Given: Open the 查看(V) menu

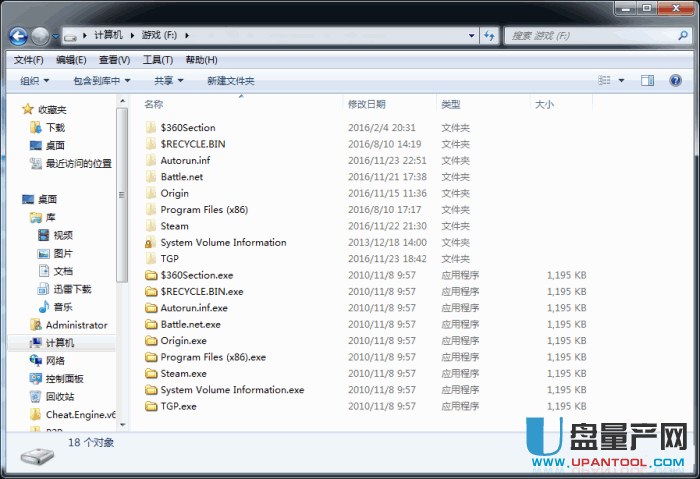Looking at the screenshot, I should (x=114, y=60).
